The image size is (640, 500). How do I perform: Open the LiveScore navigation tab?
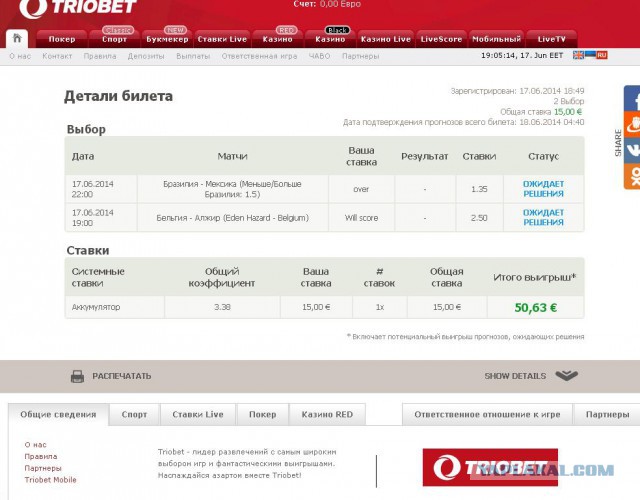point(441,39)
